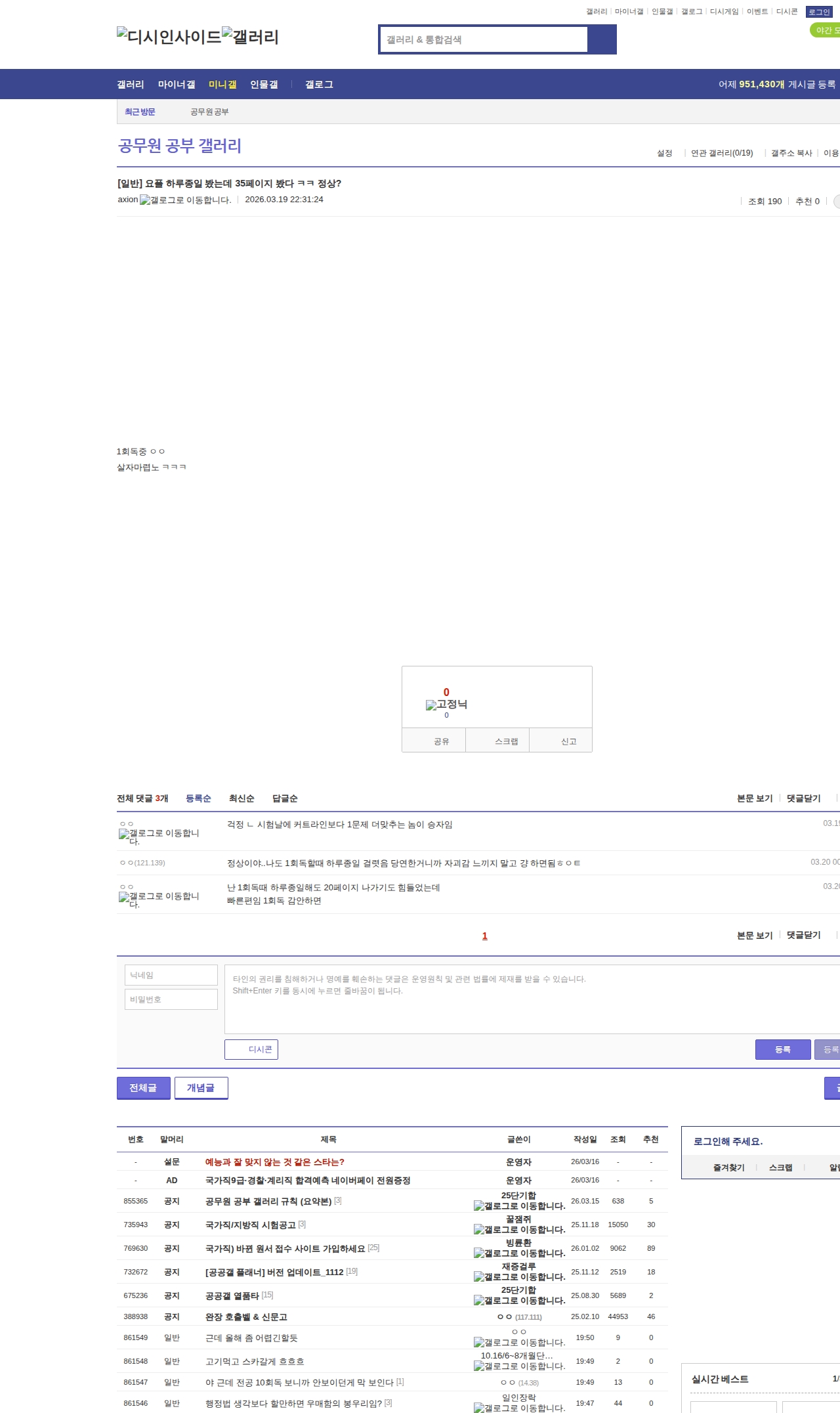
Task: Focus the 비밀번호 input field
Action: click(171, 999)
